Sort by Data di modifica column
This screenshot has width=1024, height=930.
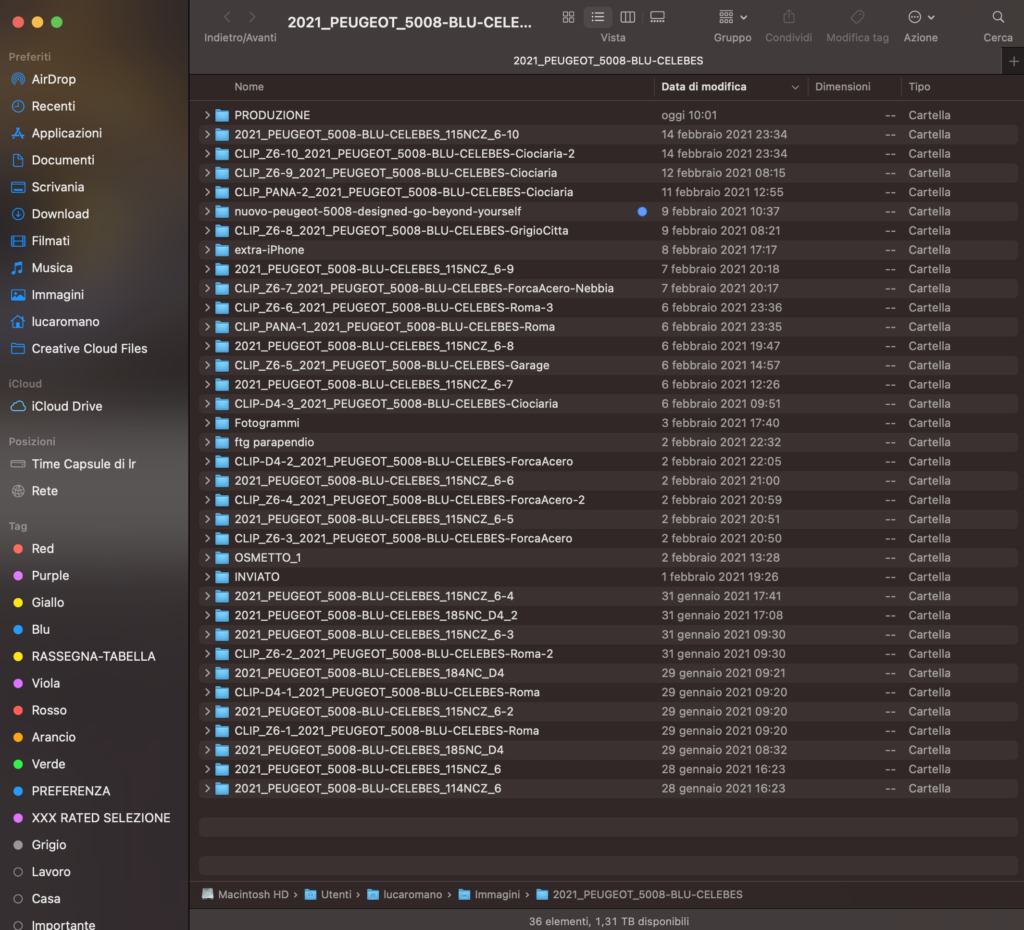point(704,87)
